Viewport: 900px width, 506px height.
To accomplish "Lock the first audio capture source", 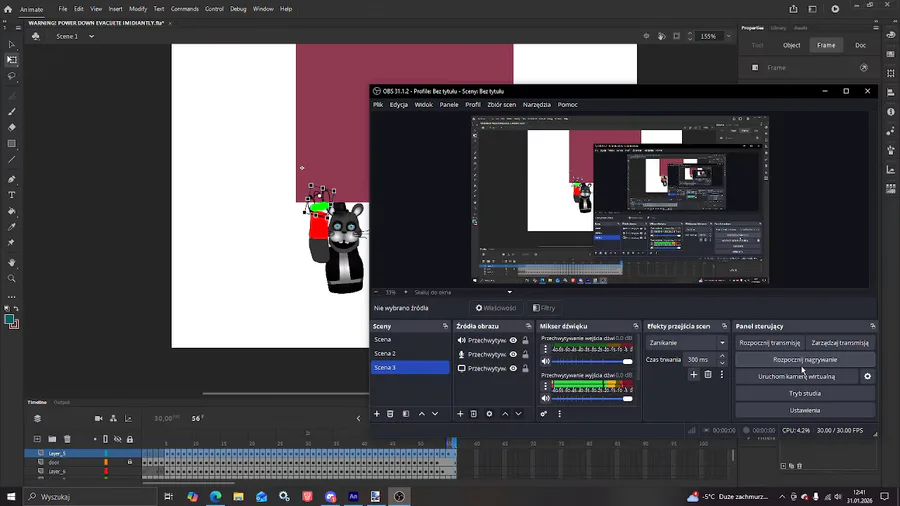I will coord(525,340).
